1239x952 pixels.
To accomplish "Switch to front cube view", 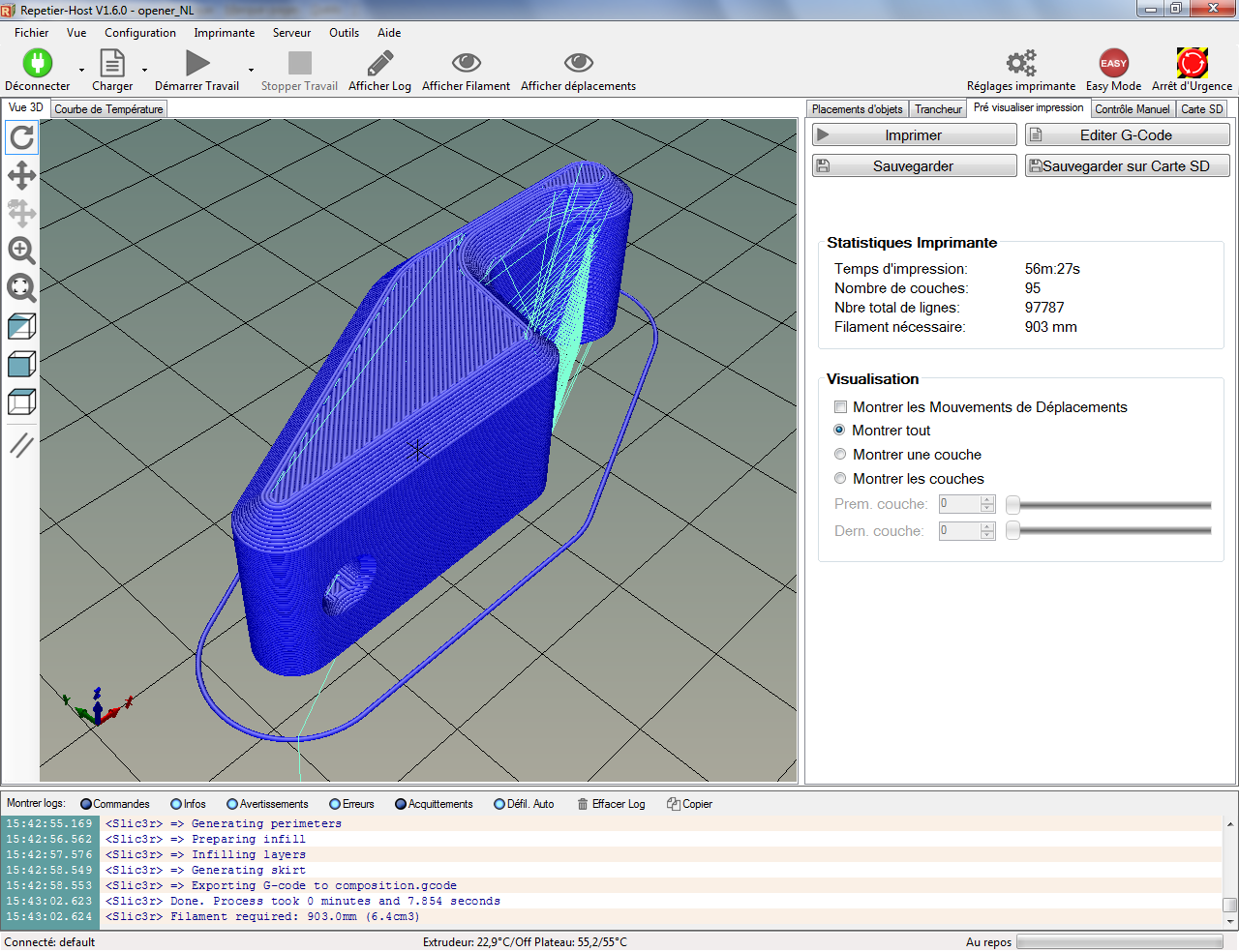I will pyautogui.click(x=21, y=364).
